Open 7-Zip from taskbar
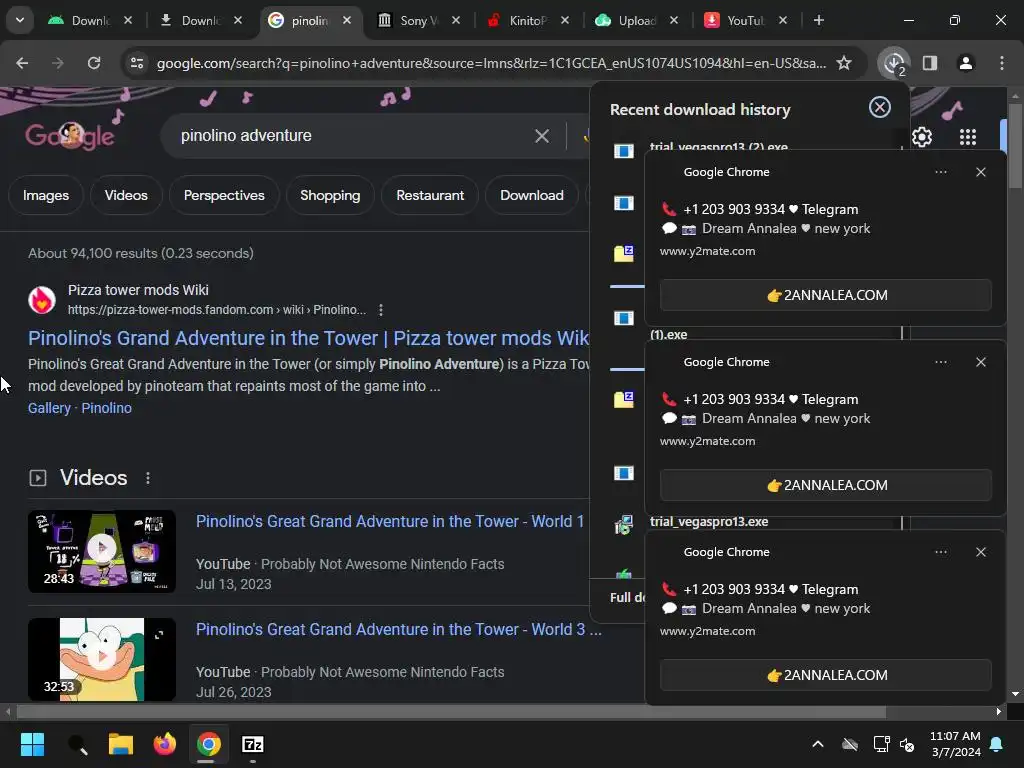 [x=253, y=744]
